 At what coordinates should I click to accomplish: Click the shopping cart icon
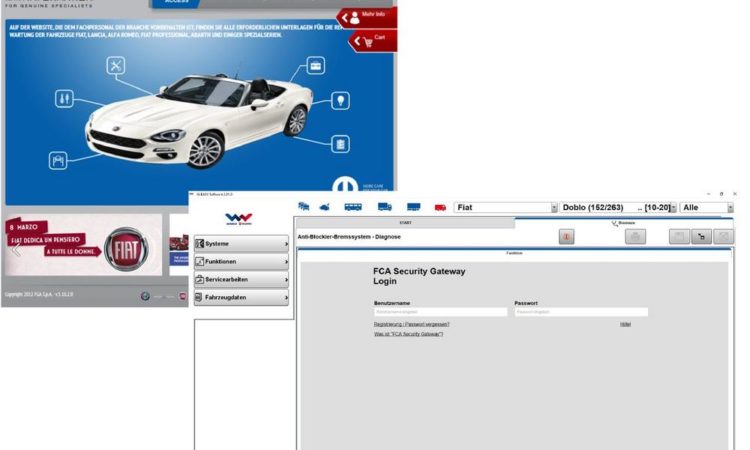[368, 43]
